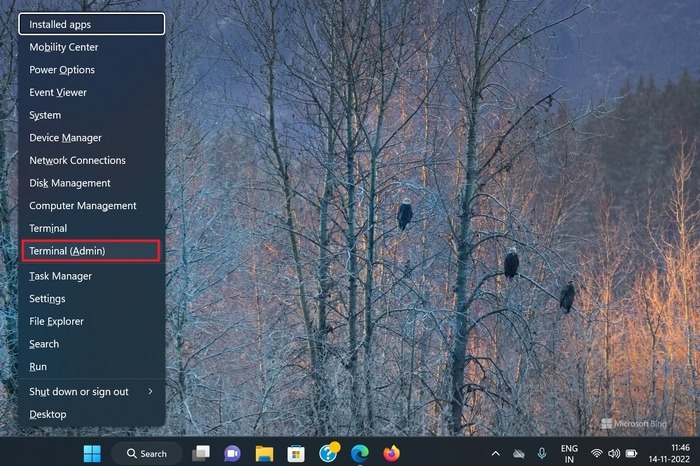The height and width of the screenshot is (466, 700).
Task: Switch the ENG IN input language
Action: (x=569, y=454)
